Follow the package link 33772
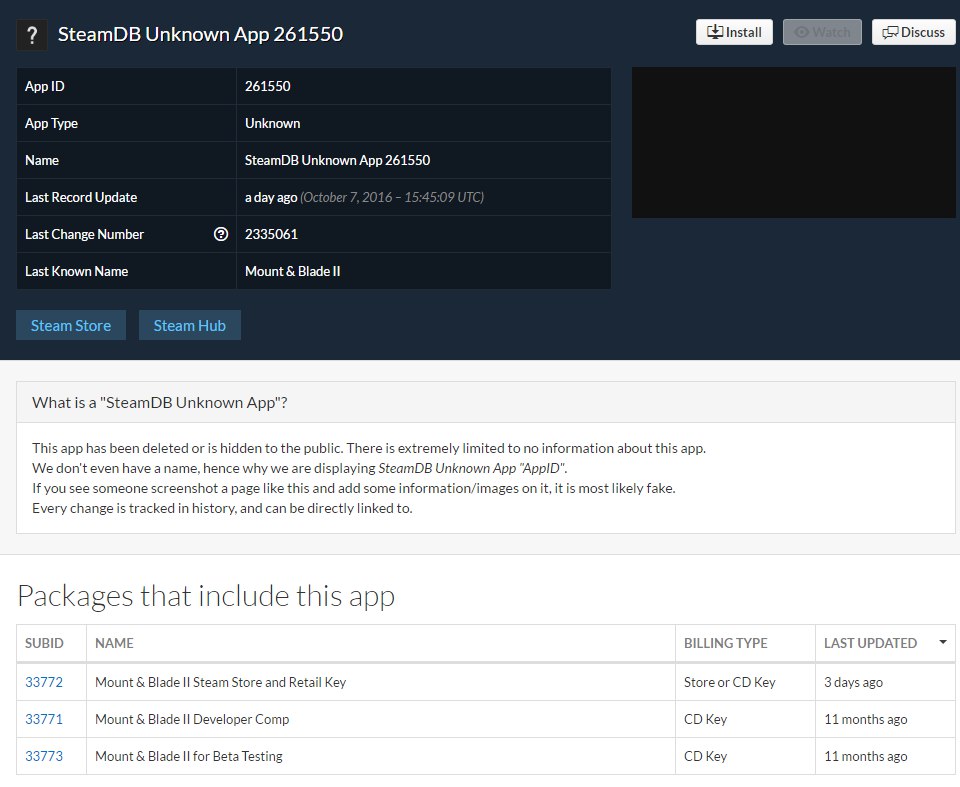Image resolution: width=960 pixels, height=787 pixels. click(44, 681)
